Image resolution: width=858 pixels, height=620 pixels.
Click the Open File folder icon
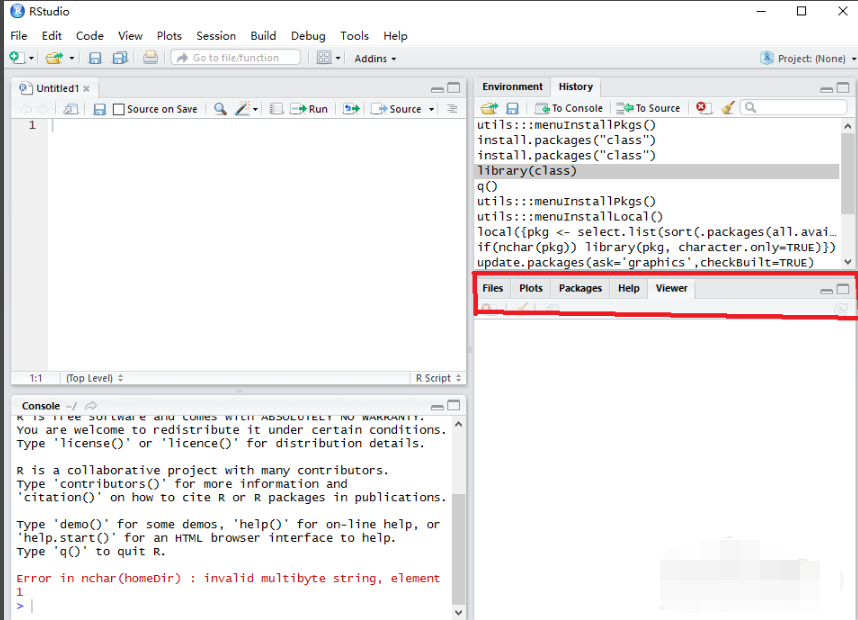(x=54, y=57)
